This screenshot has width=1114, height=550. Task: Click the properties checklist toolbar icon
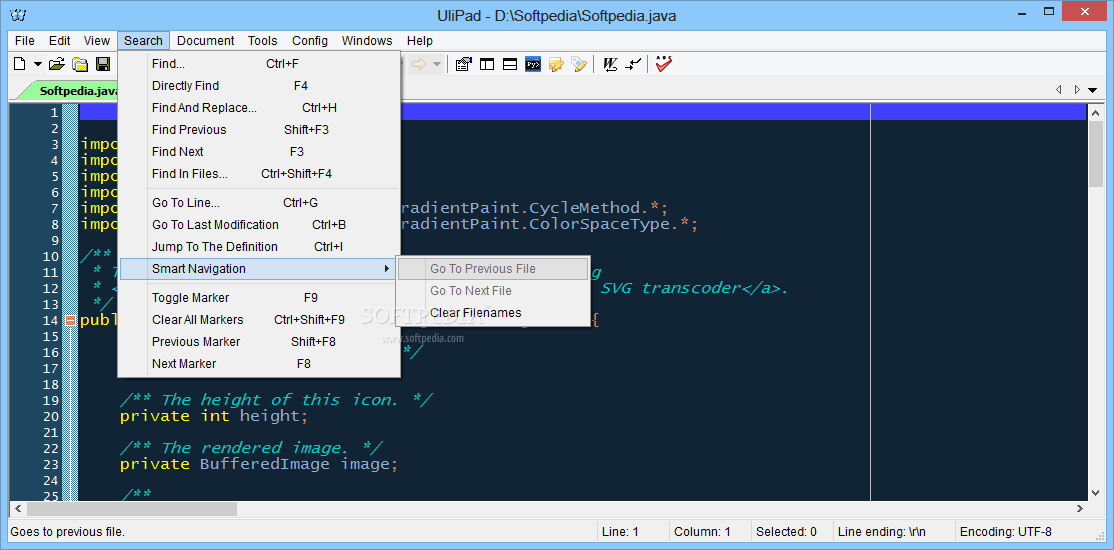coord(464,65)
